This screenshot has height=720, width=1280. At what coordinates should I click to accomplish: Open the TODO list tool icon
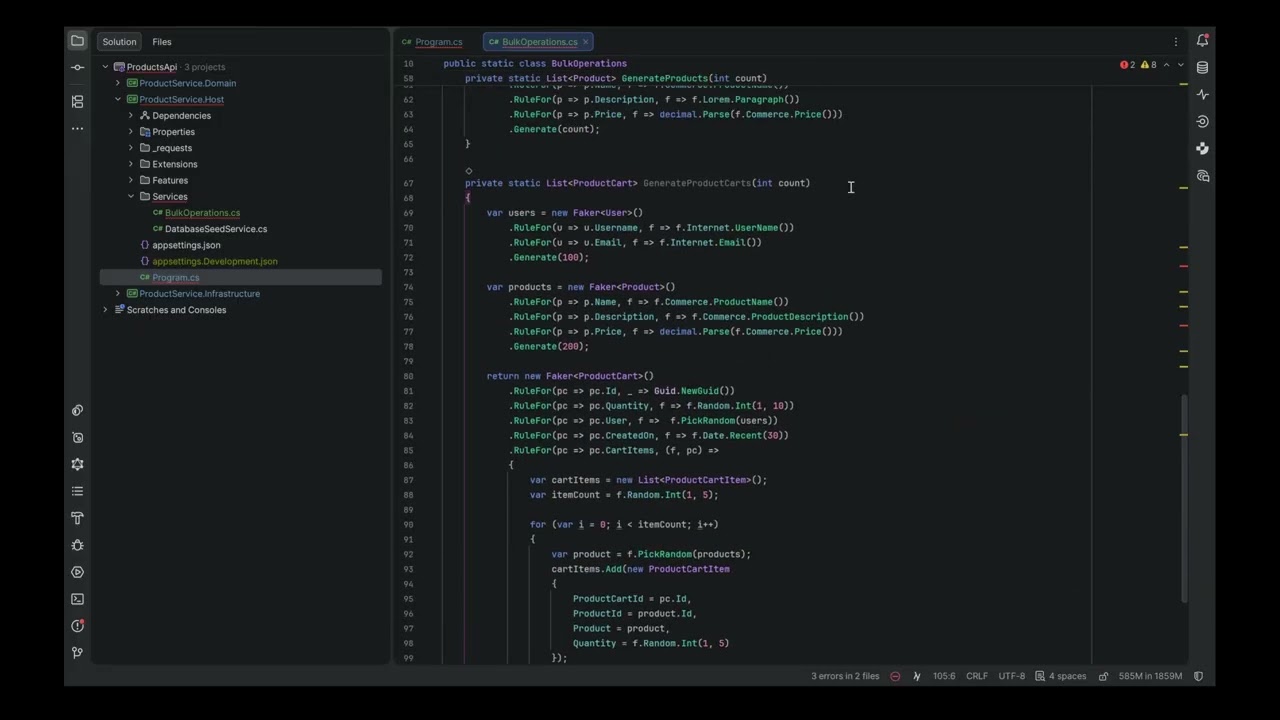point(77,491)
